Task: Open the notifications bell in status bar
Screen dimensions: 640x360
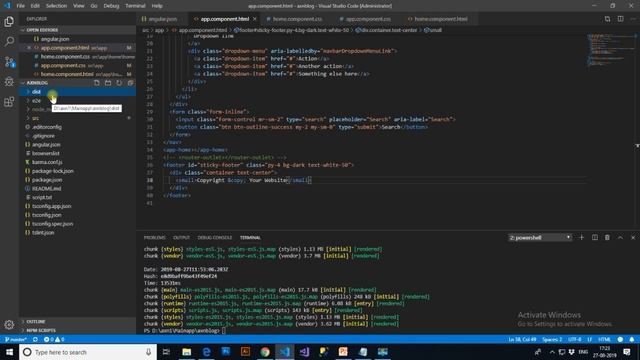Action: pyautogui.click(x=632, y=340)
